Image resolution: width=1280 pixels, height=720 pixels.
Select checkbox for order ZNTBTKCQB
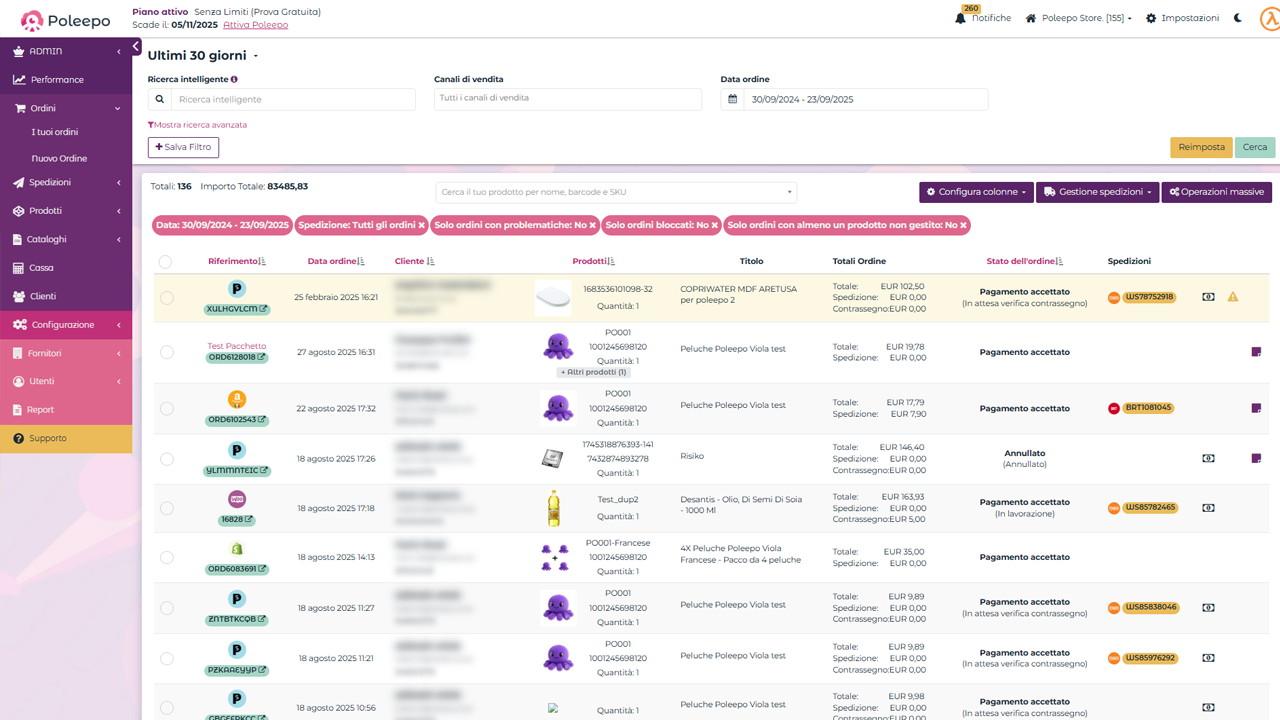(x=166, y=608)
